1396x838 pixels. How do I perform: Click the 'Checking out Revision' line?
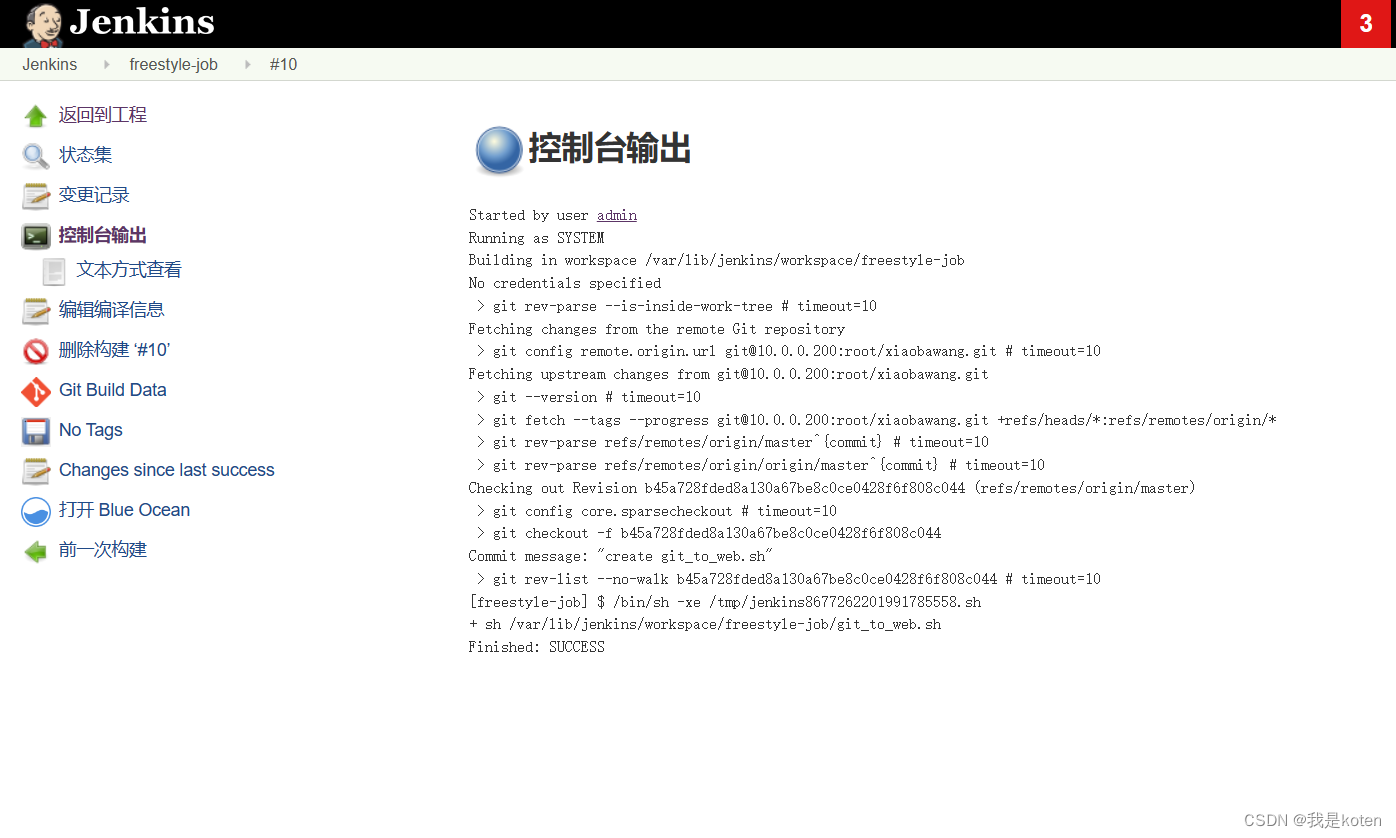point(832,488)
